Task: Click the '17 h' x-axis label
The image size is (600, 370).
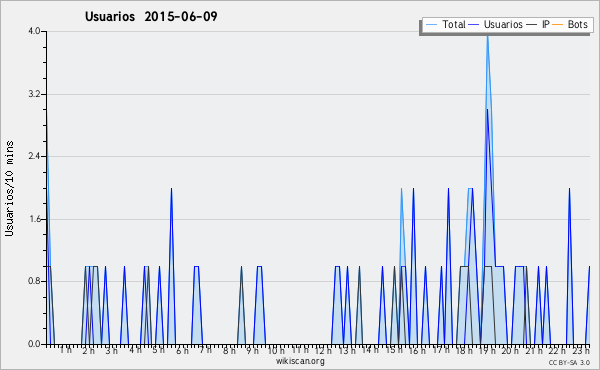Action: pyautogui.click(x=440, y=350)
